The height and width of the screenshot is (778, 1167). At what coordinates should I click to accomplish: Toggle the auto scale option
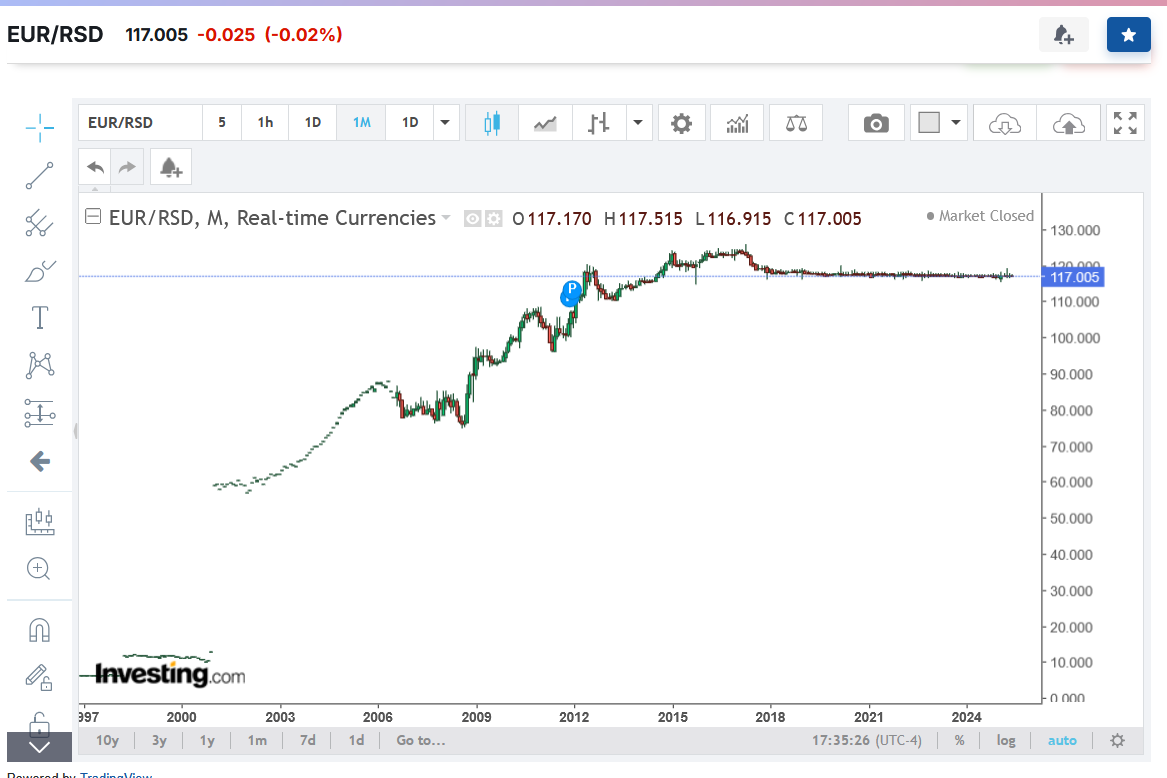click(x=1062, y=741)
